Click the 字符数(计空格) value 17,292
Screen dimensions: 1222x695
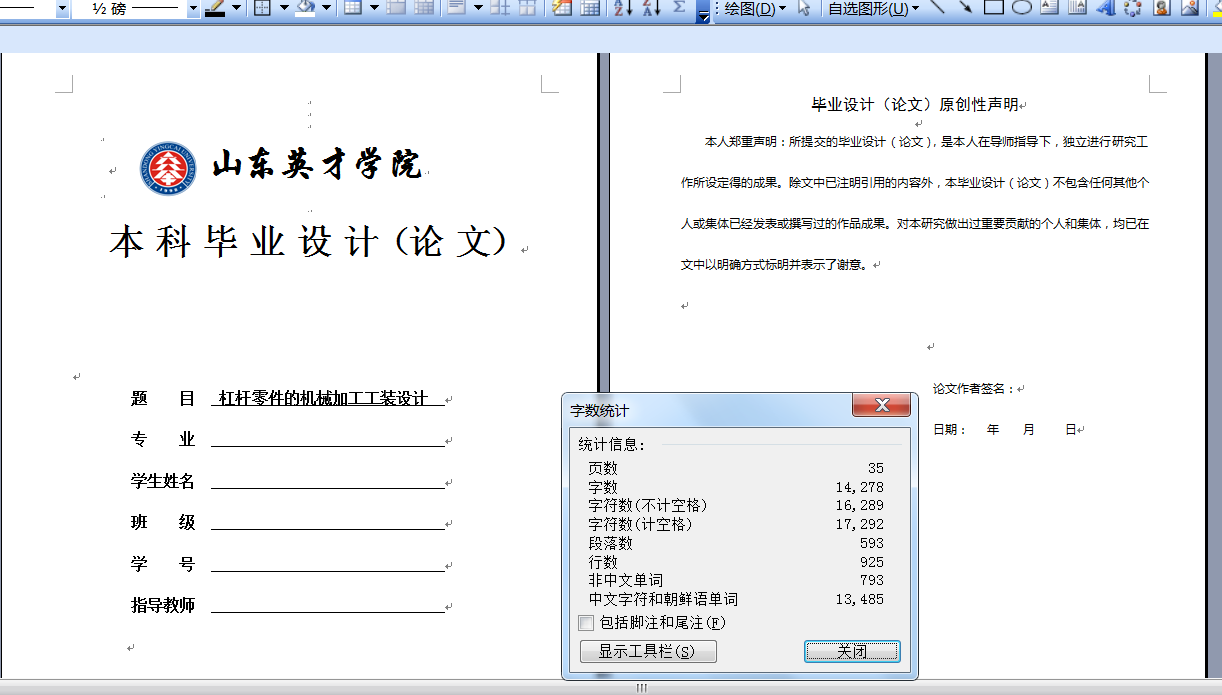[860, 524]
